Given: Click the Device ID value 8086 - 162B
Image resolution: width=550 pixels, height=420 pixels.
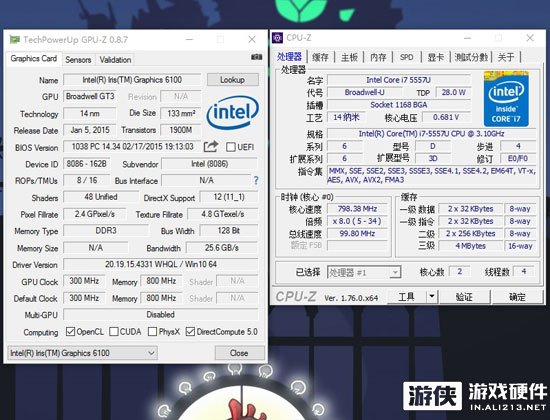Looking at the screenshot, I should (87, 164).
